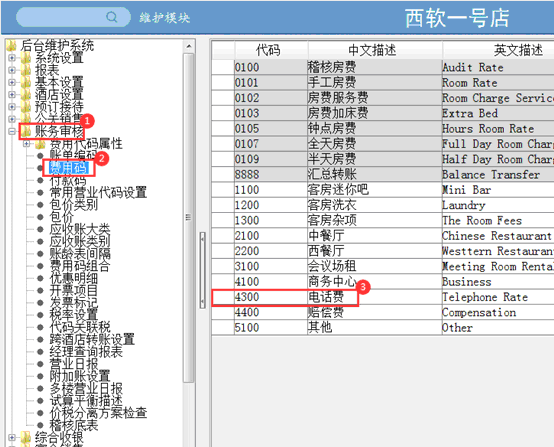Select 常用营业代码设置 in the tree
Image resolution: width=554 pixels, height=447 pixels.
(98, 193)
